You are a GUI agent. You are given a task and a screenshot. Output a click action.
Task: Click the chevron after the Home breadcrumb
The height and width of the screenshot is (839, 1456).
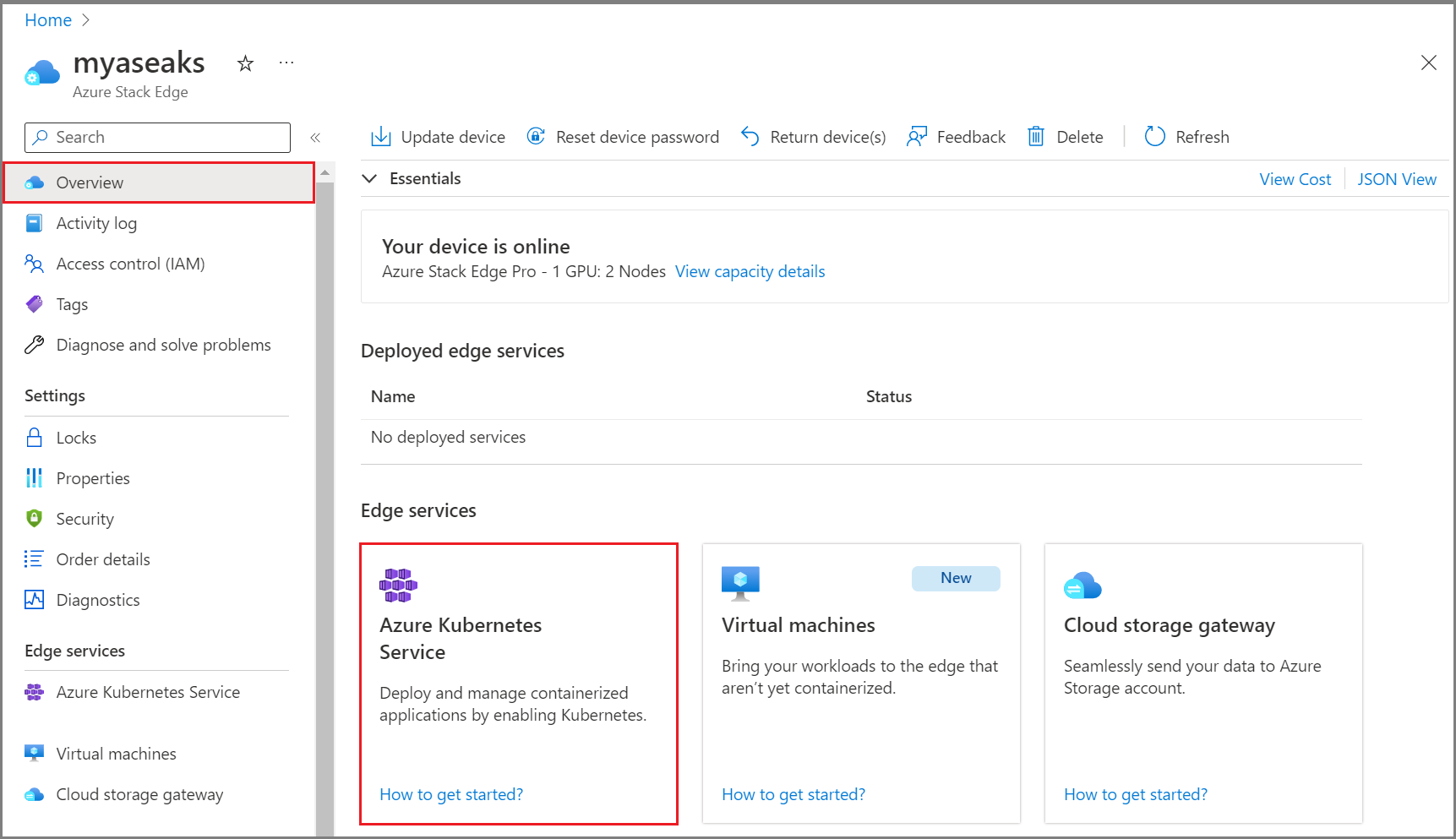85,20
